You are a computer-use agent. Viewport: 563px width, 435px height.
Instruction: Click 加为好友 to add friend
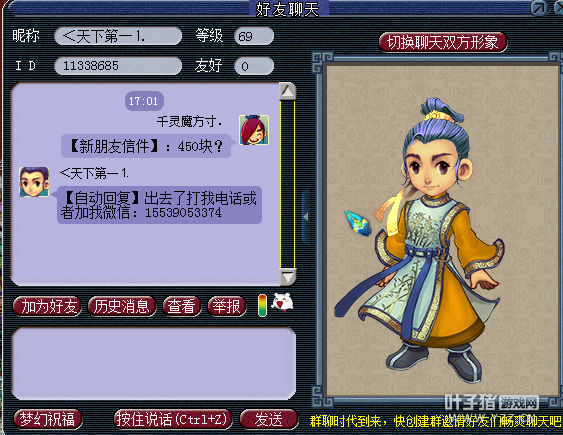coord(47,306)
